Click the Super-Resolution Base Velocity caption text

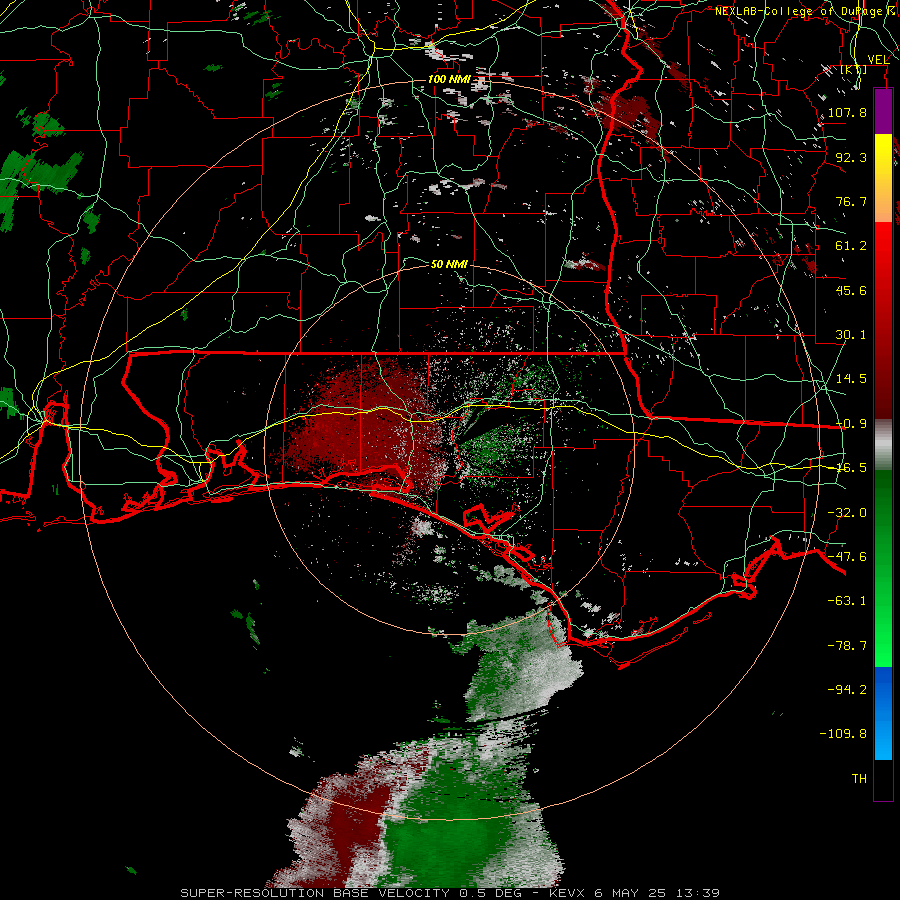coord(450,893)
